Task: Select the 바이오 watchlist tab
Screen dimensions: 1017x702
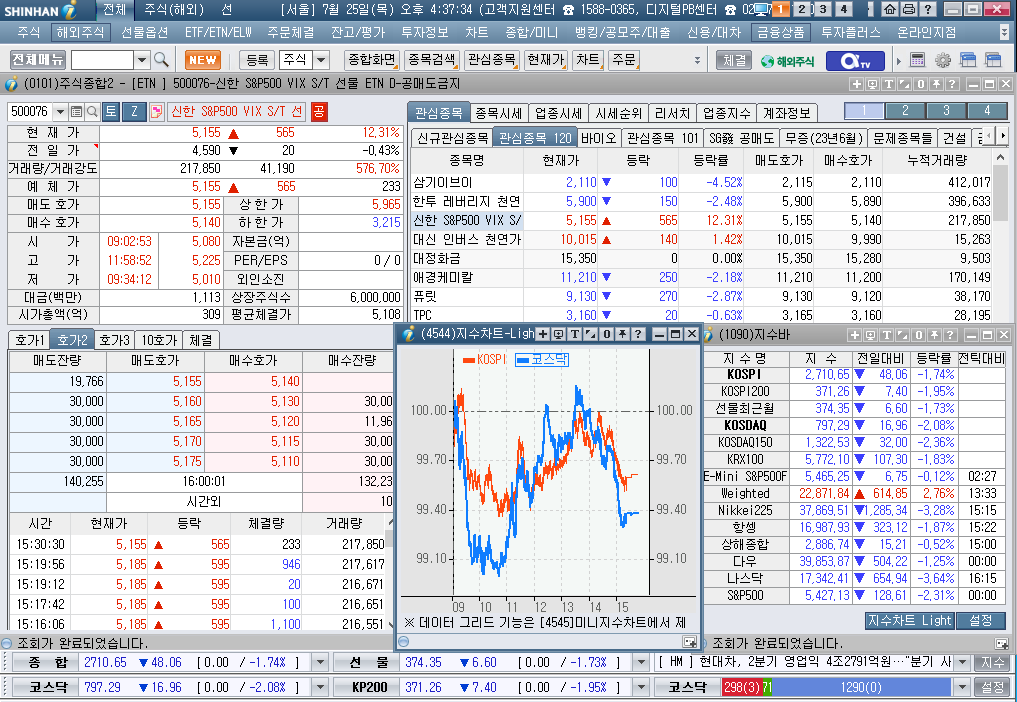Action: [x=597, y=138]
